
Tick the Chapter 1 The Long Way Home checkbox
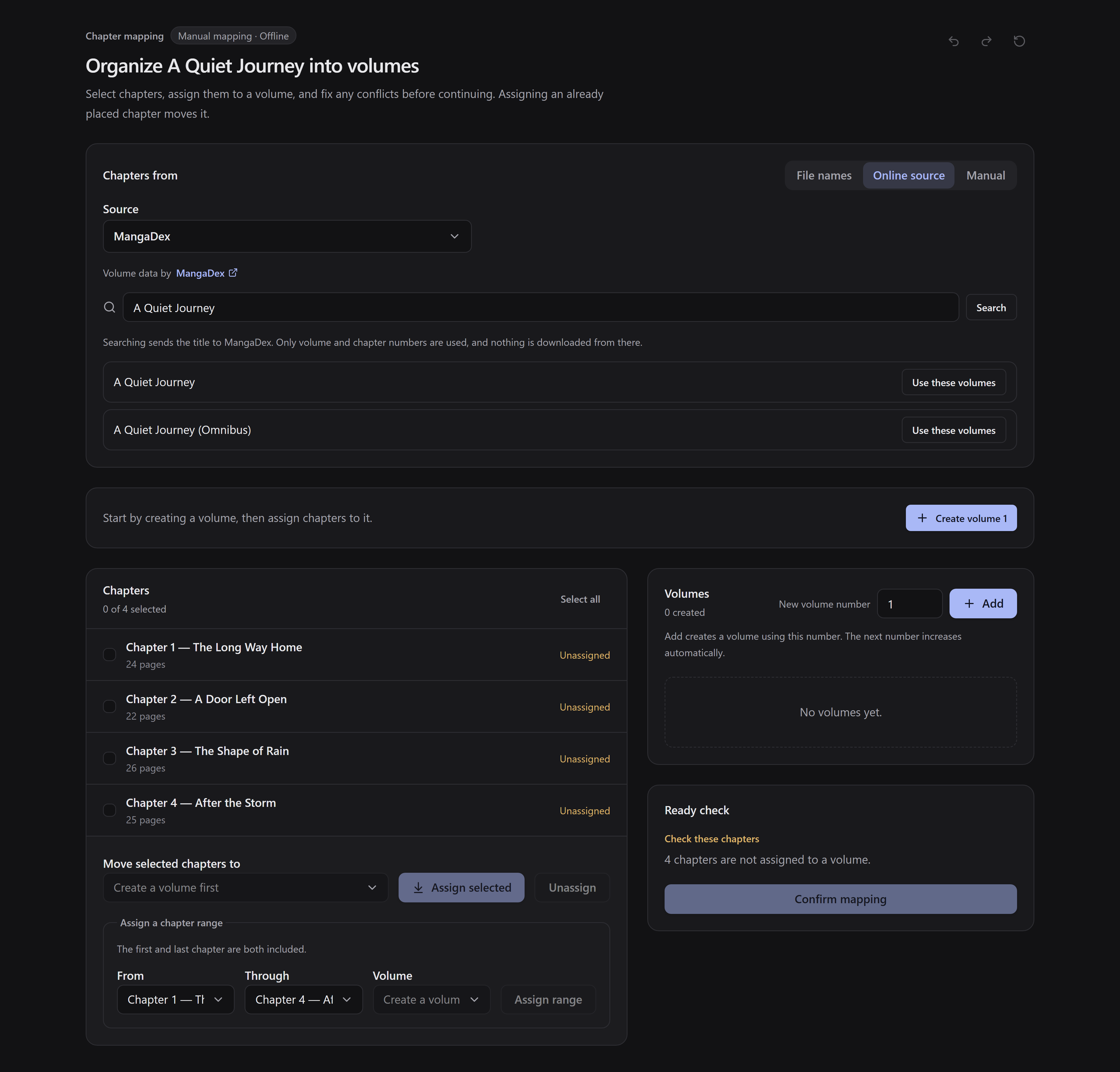109,654
